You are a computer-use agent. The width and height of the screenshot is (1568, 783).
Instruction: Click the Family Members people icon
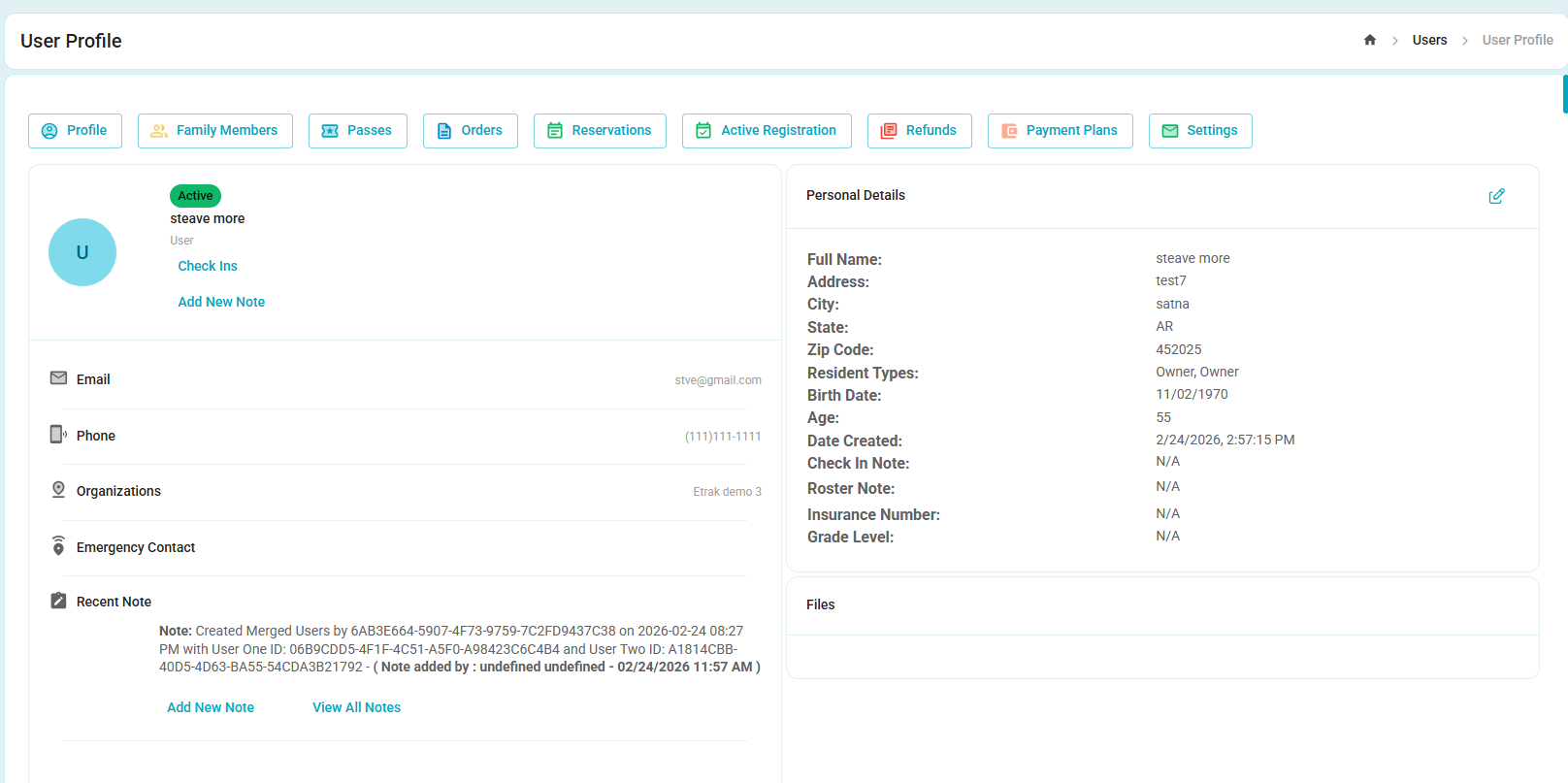tap(159, 131)
